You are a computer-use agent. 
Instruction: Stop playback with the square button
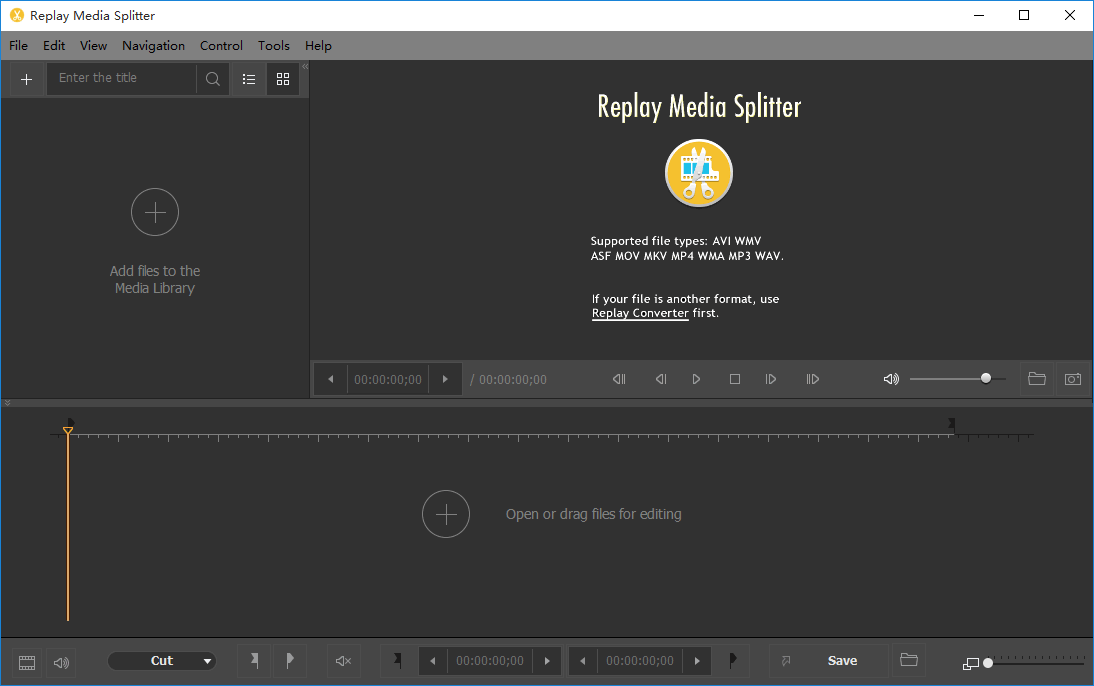click(x=735, y=379)
